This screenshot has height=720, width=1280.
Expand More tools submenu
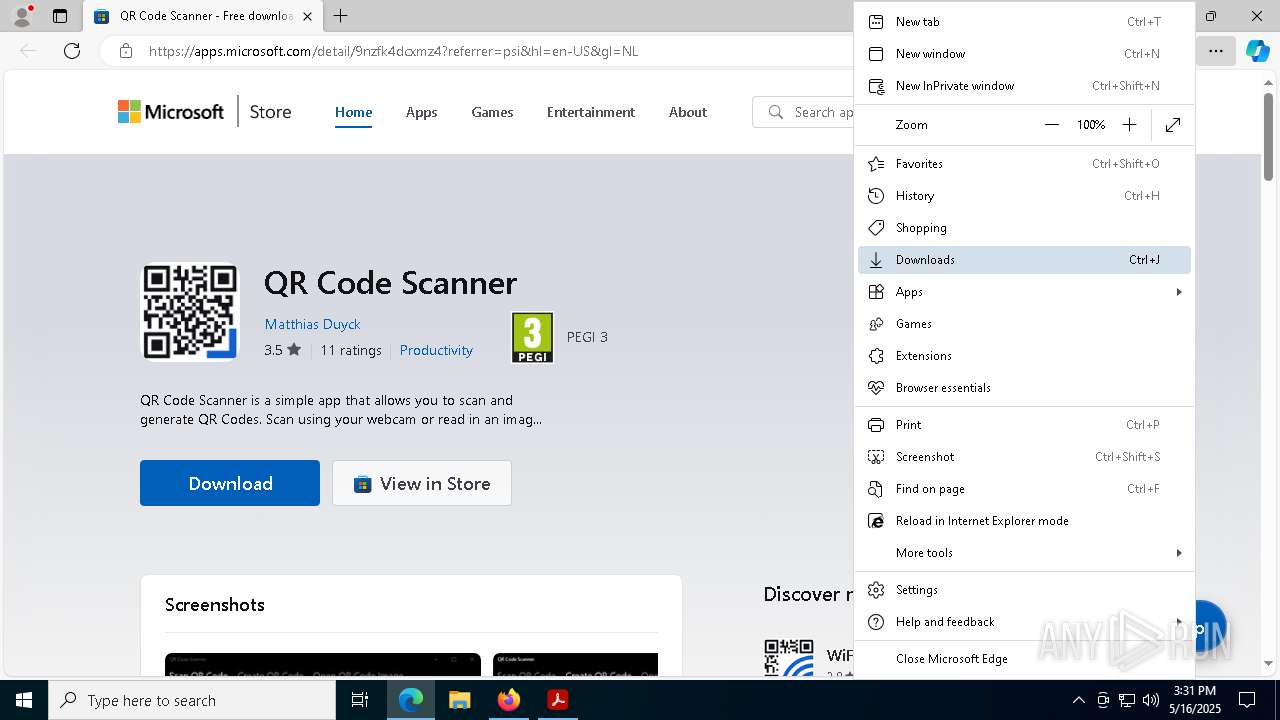tap(1024, 553)
